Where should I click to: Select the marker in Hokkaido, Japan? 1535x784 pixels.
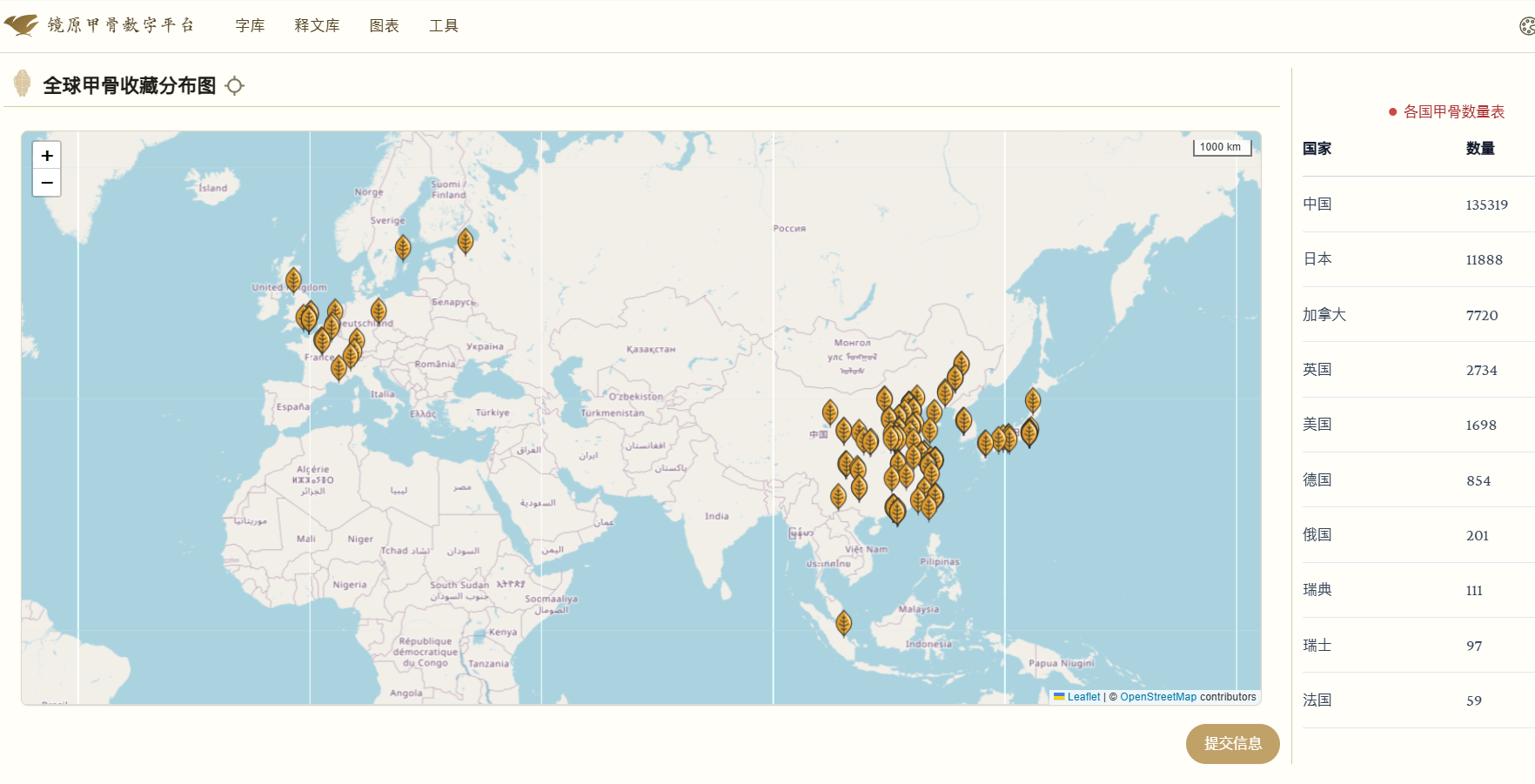click(1033, 400)
